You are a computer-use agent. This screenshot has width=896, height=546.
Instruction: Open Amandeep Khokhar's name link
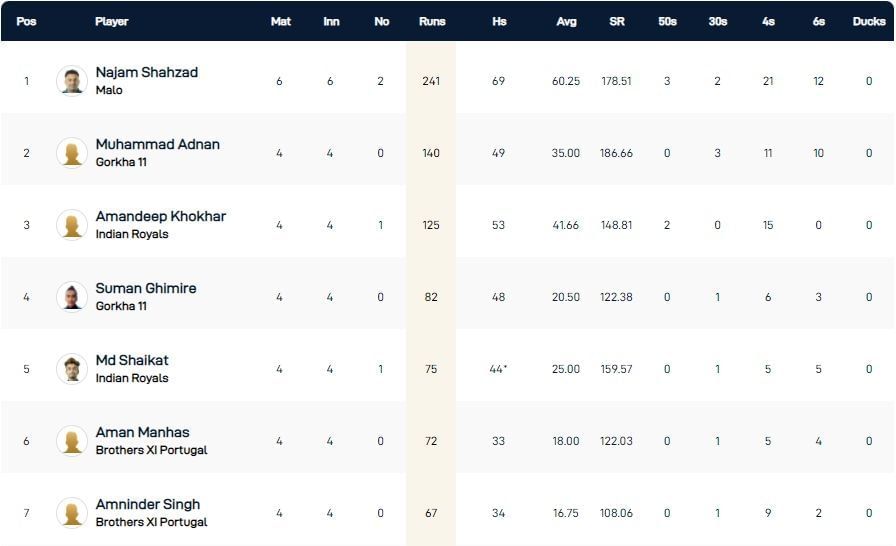pos(161,216)
